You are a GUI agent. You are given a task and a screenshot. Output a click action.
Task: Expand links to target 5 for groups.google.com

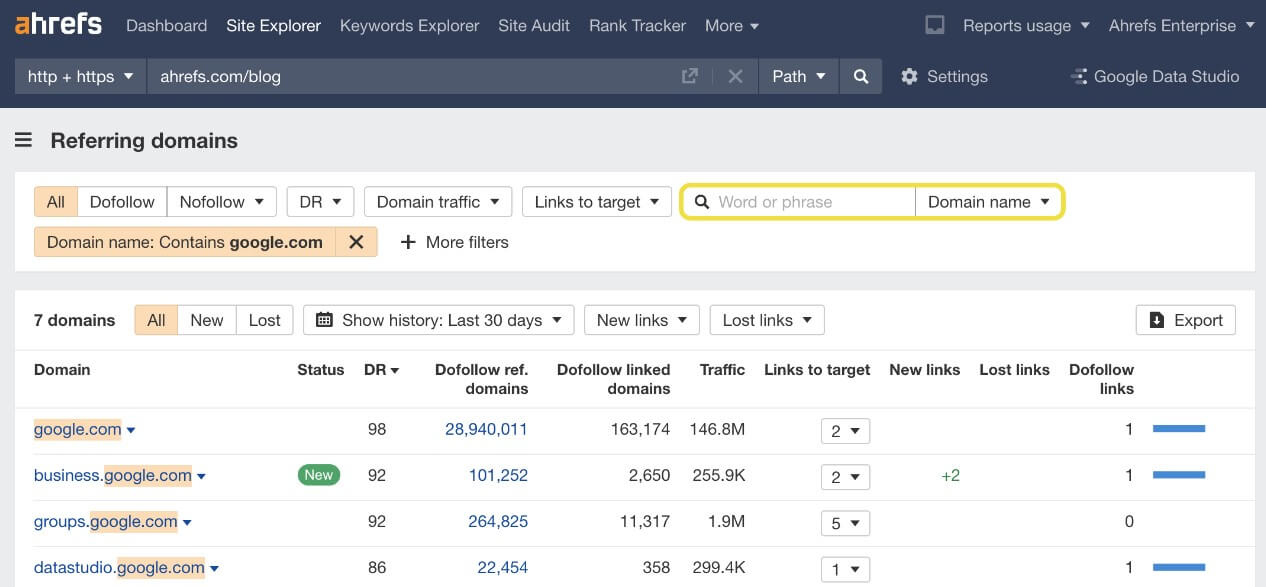(x=845, y=523)
